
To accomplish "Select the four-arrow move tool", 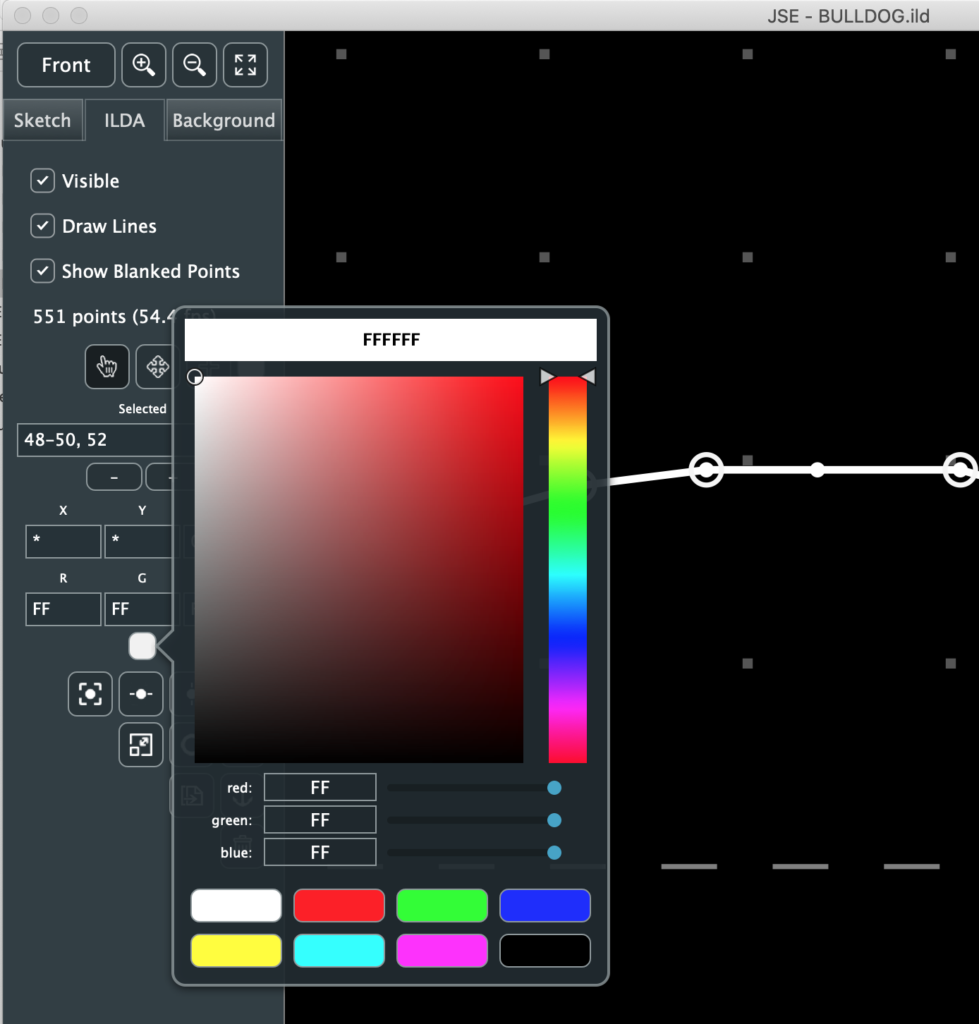I will pyautogui.click(x=156, y=367).
